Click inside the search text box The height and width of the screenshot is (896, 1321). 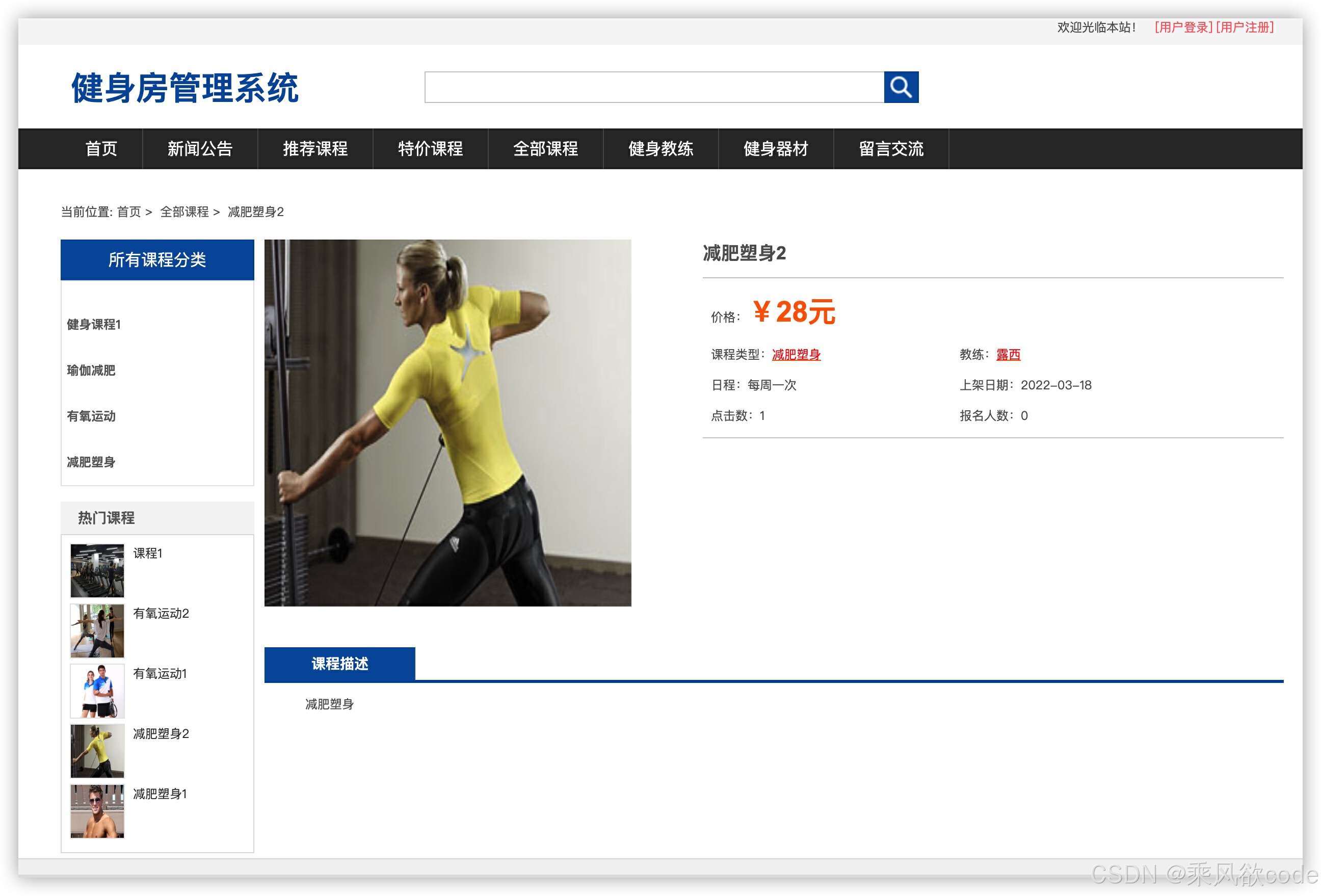(x=654, y=87)
